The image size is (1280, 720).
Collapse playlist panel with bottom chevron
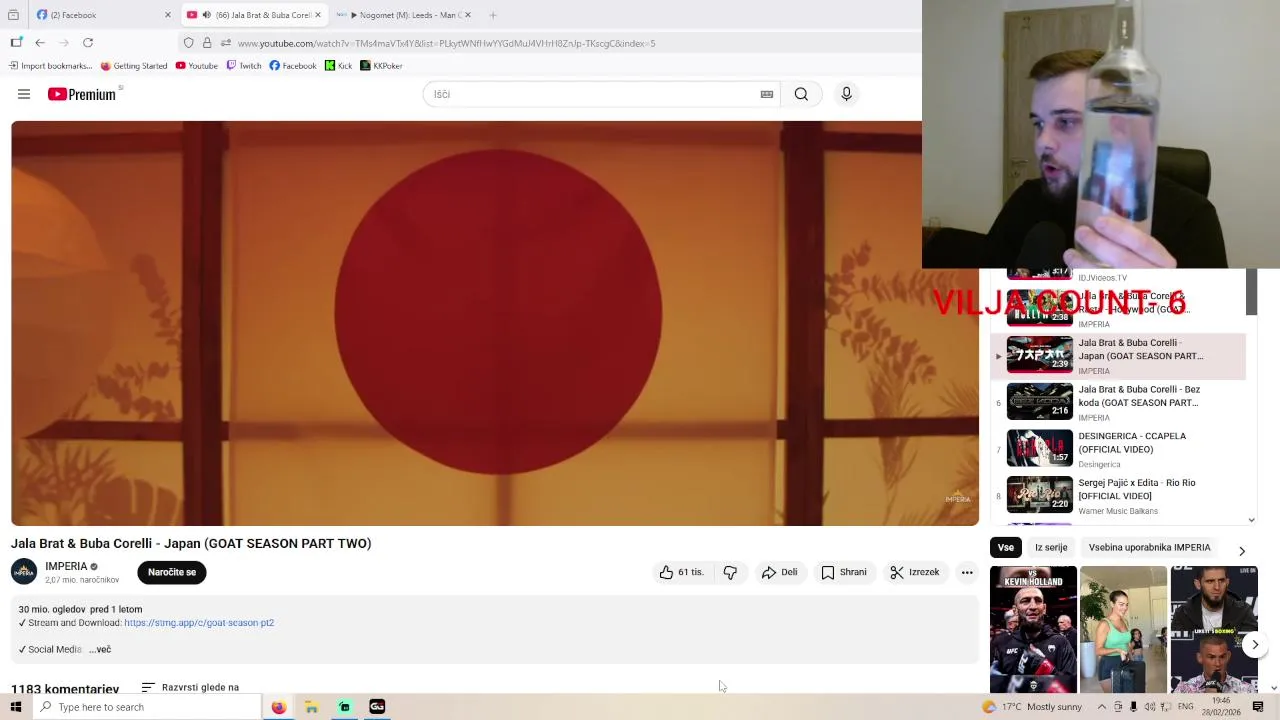tap(1252, 519)
